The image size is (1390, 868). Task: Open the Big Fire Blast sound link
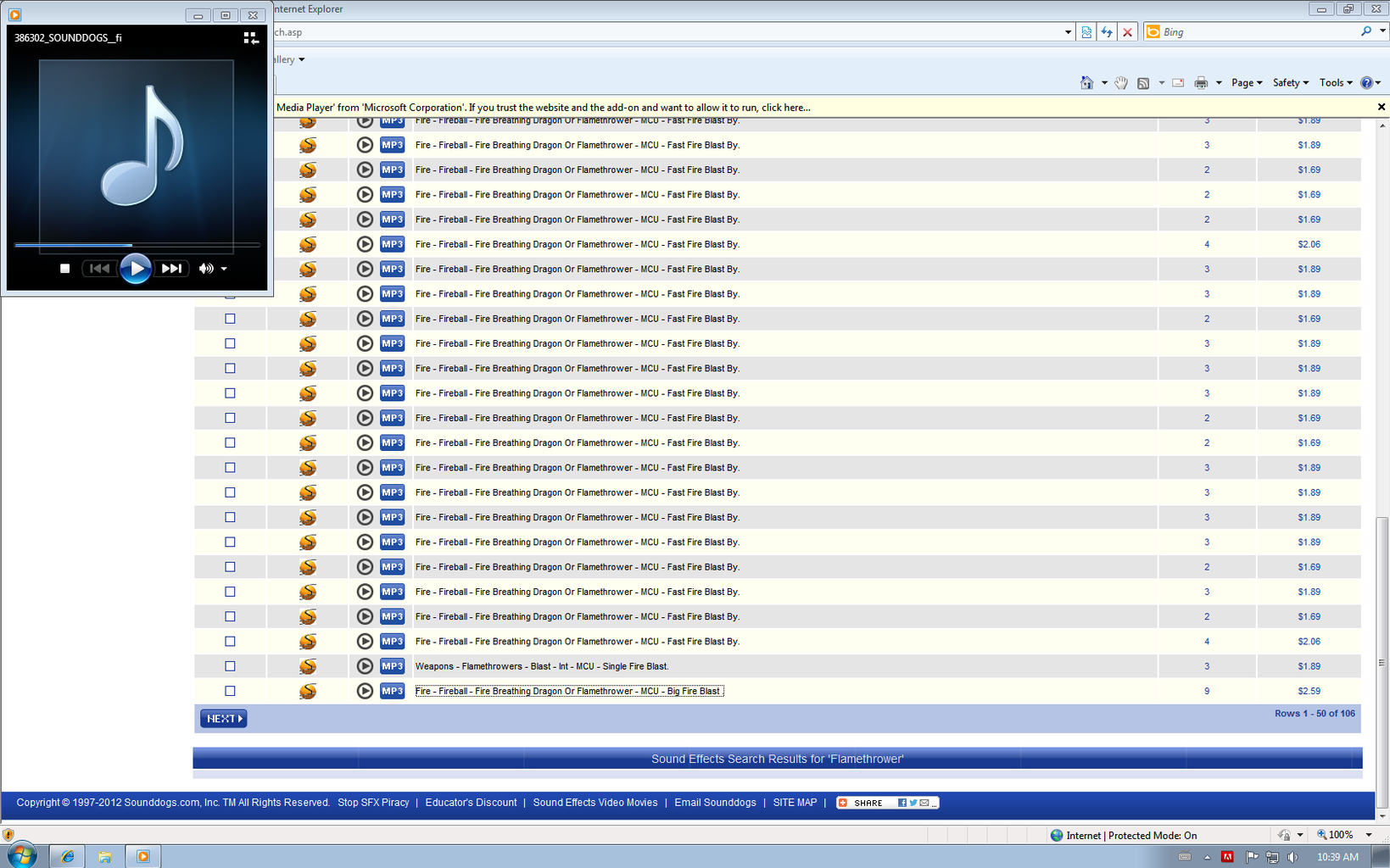click(x=568, y=691)
